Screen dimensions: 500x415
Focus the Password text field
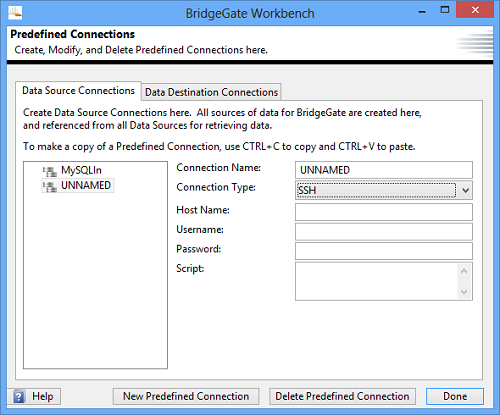click(384, 251)
